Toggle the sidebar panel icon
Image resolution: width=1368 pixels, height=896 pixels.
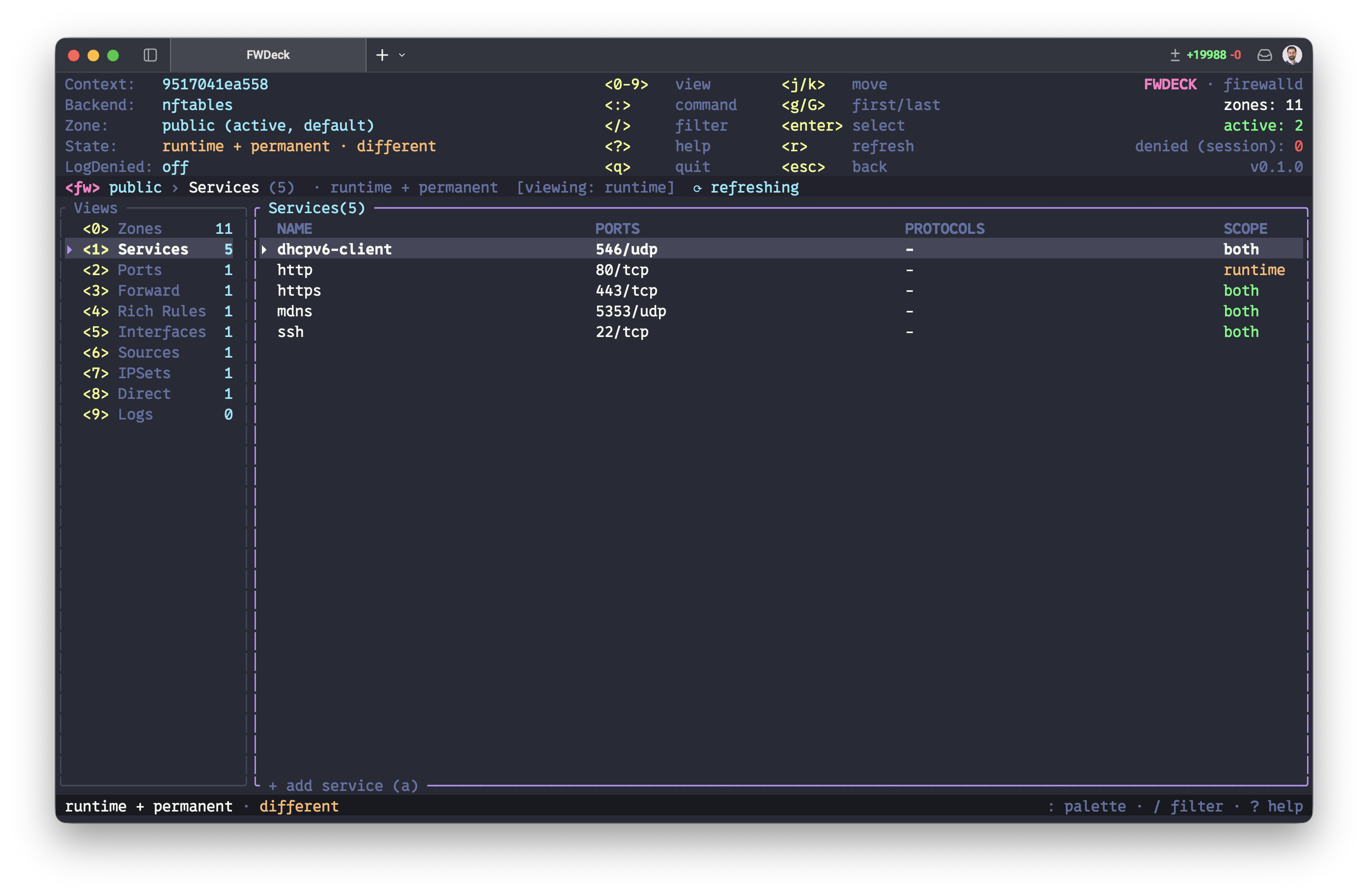click(x=150, y=55)
